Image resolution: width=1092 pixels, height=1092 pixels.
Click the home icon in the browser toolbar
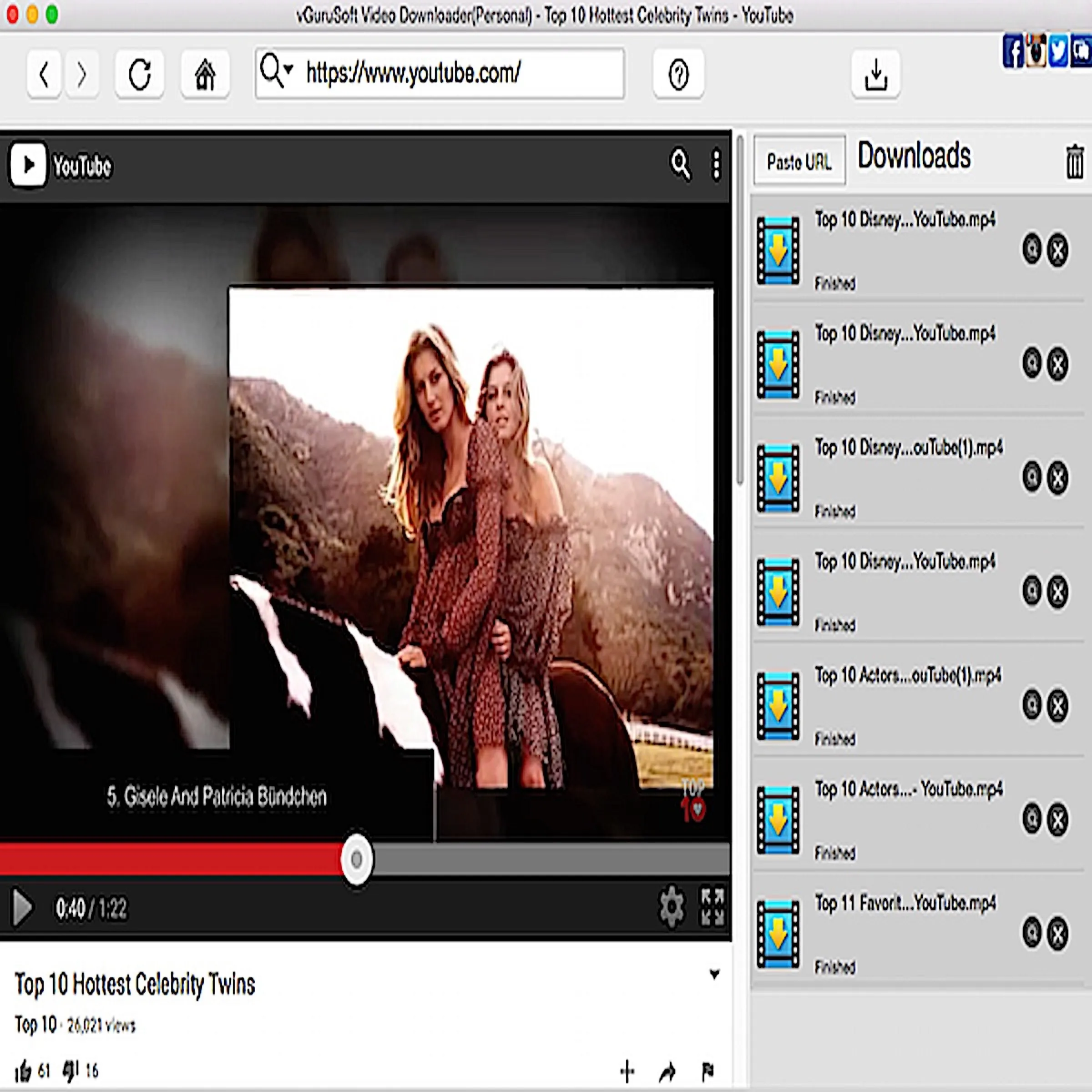pyautogui.click(x=205, y=73)
